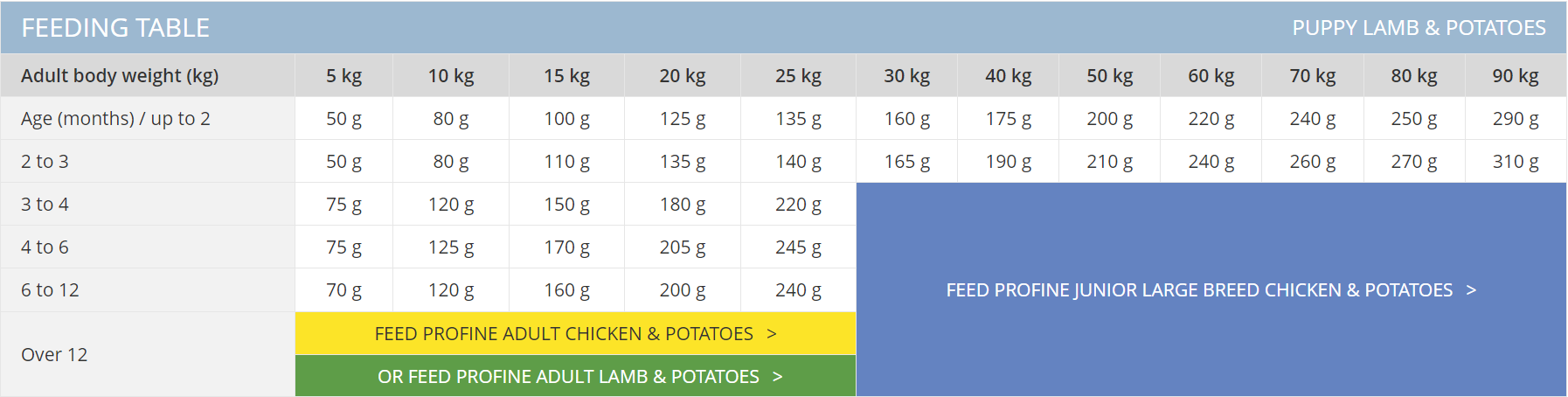This screenshot has width=1568, height=397.
Task: Click the Age (months) / up to 2 row label
Action: click(x=115, y=119)
